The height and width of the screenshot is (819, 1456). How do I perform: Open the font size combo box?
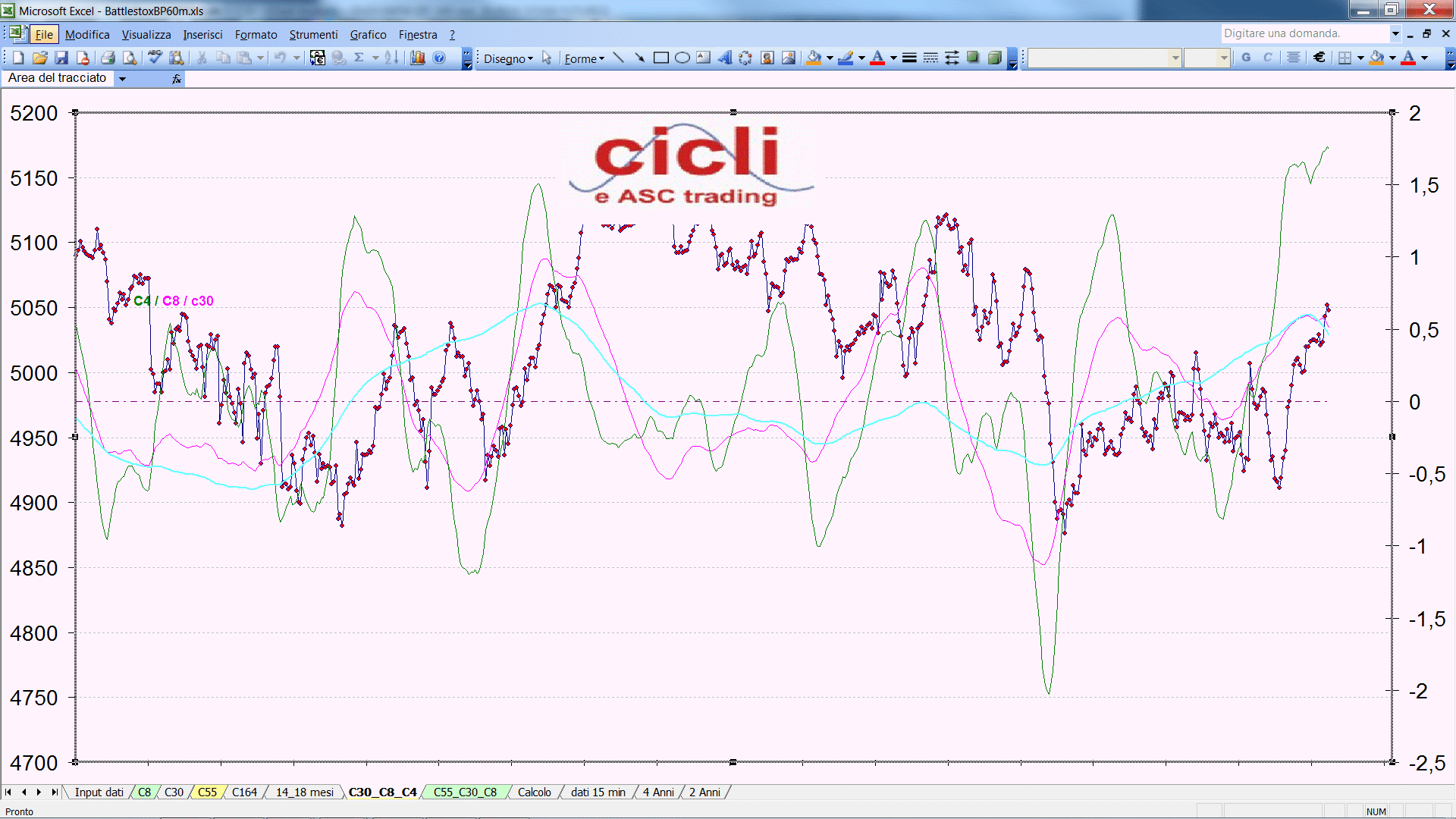click(1207, 58)
